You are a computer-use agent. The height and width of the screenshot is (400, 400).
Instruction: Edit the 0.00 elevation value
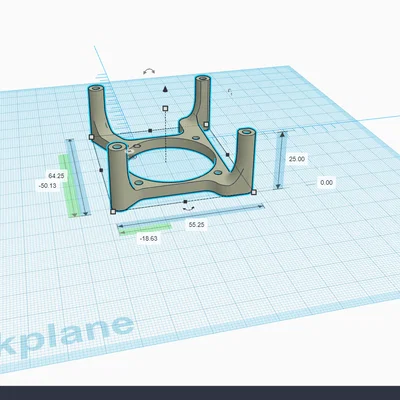(326, 183)
